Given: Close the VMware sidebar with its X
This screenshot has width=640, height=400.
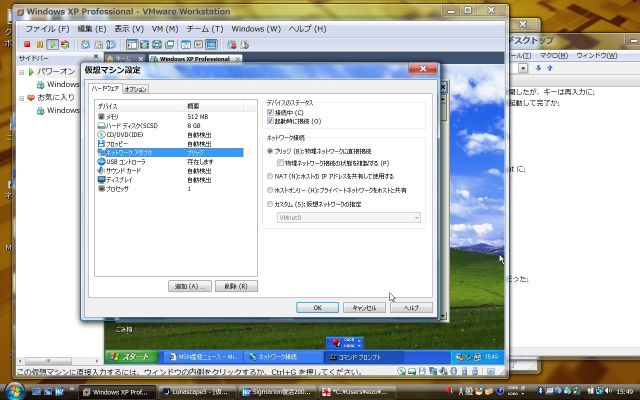Looking at the screenshot, I should pos(96,56).
